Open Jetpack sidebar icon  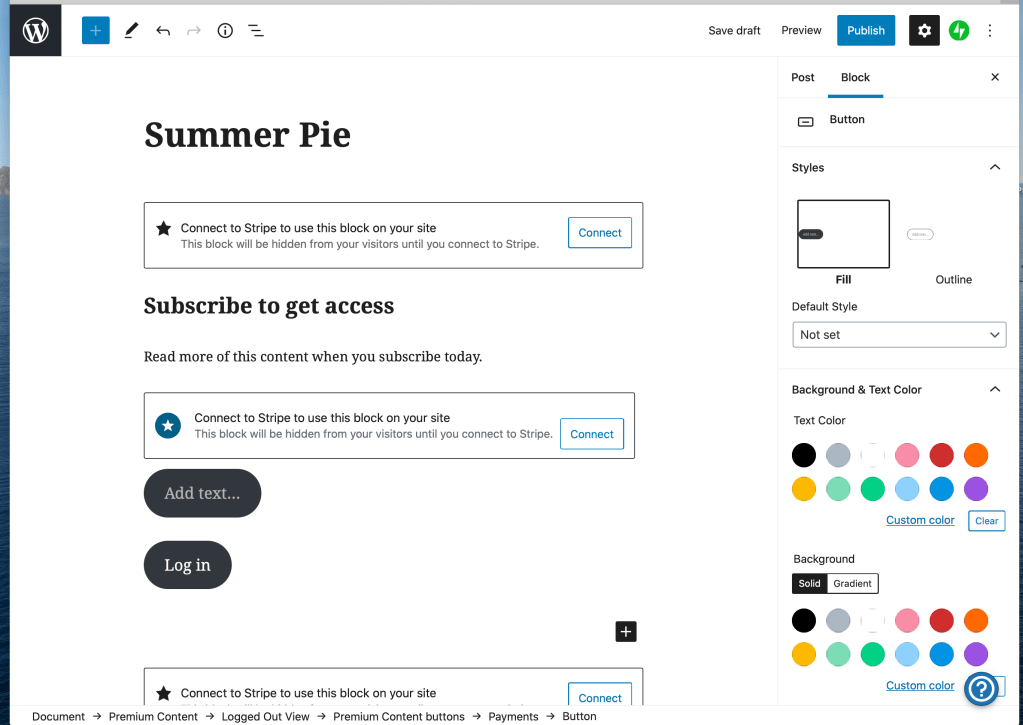pyautogui.click(x=959, y=31)
